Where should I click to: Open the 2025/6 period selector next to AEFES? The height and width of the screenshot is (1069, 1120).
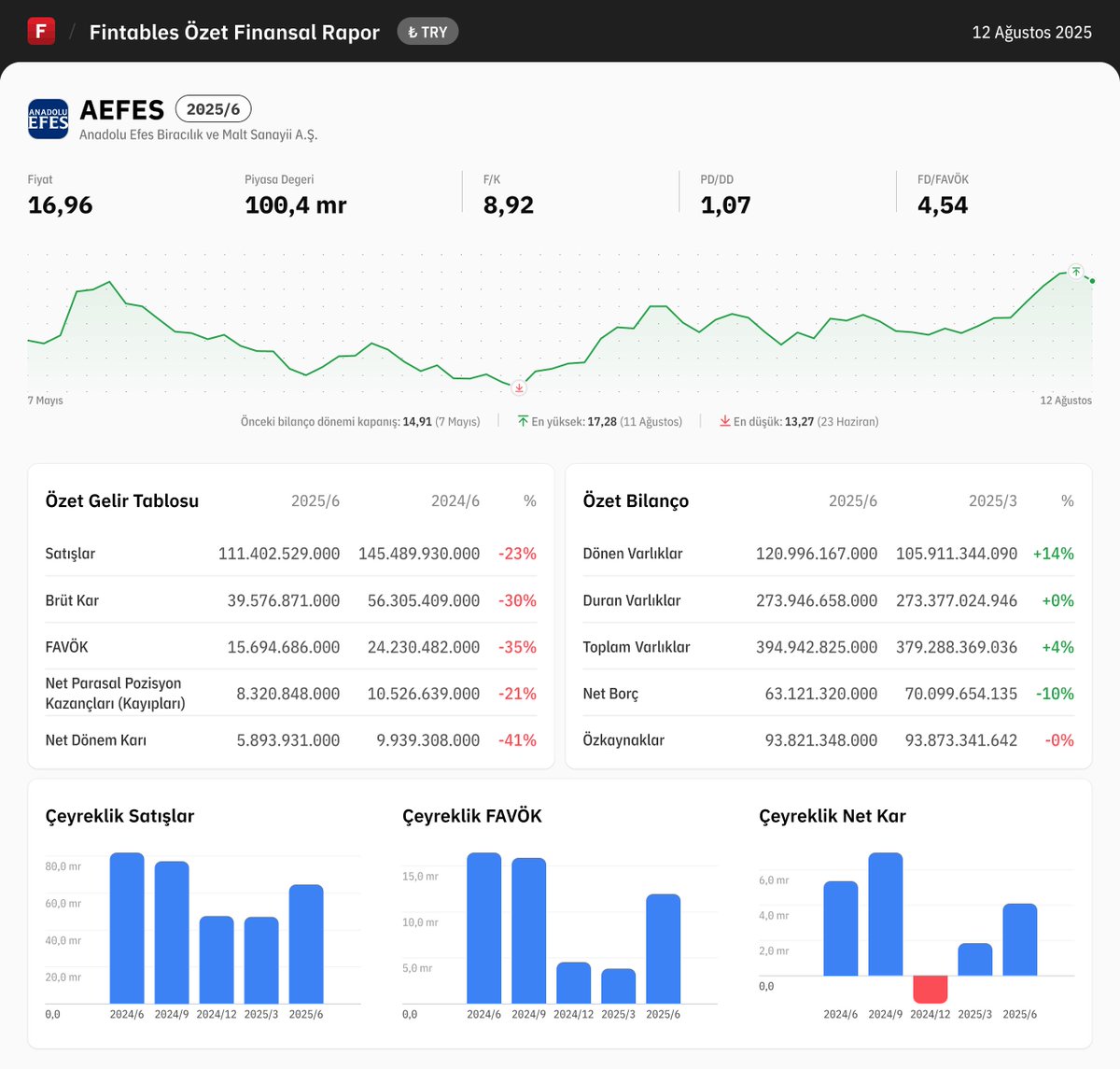click(213, 108)
